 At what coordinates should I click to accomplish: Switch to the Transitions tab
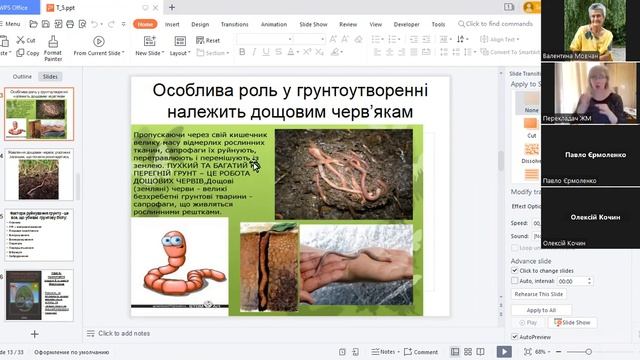click(x=234, y=24)
